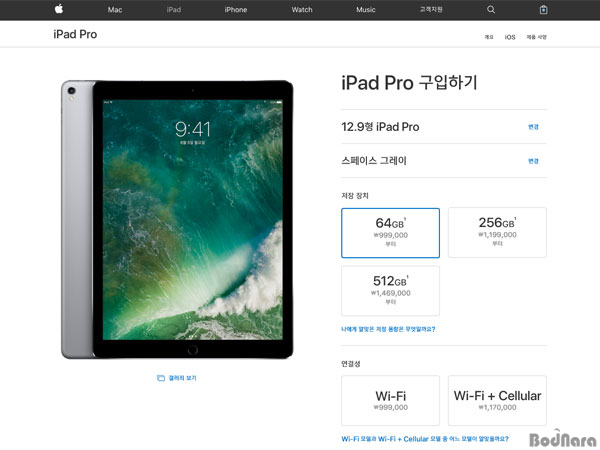Click the Wi-Fi model comparison help link

[425, 439]
